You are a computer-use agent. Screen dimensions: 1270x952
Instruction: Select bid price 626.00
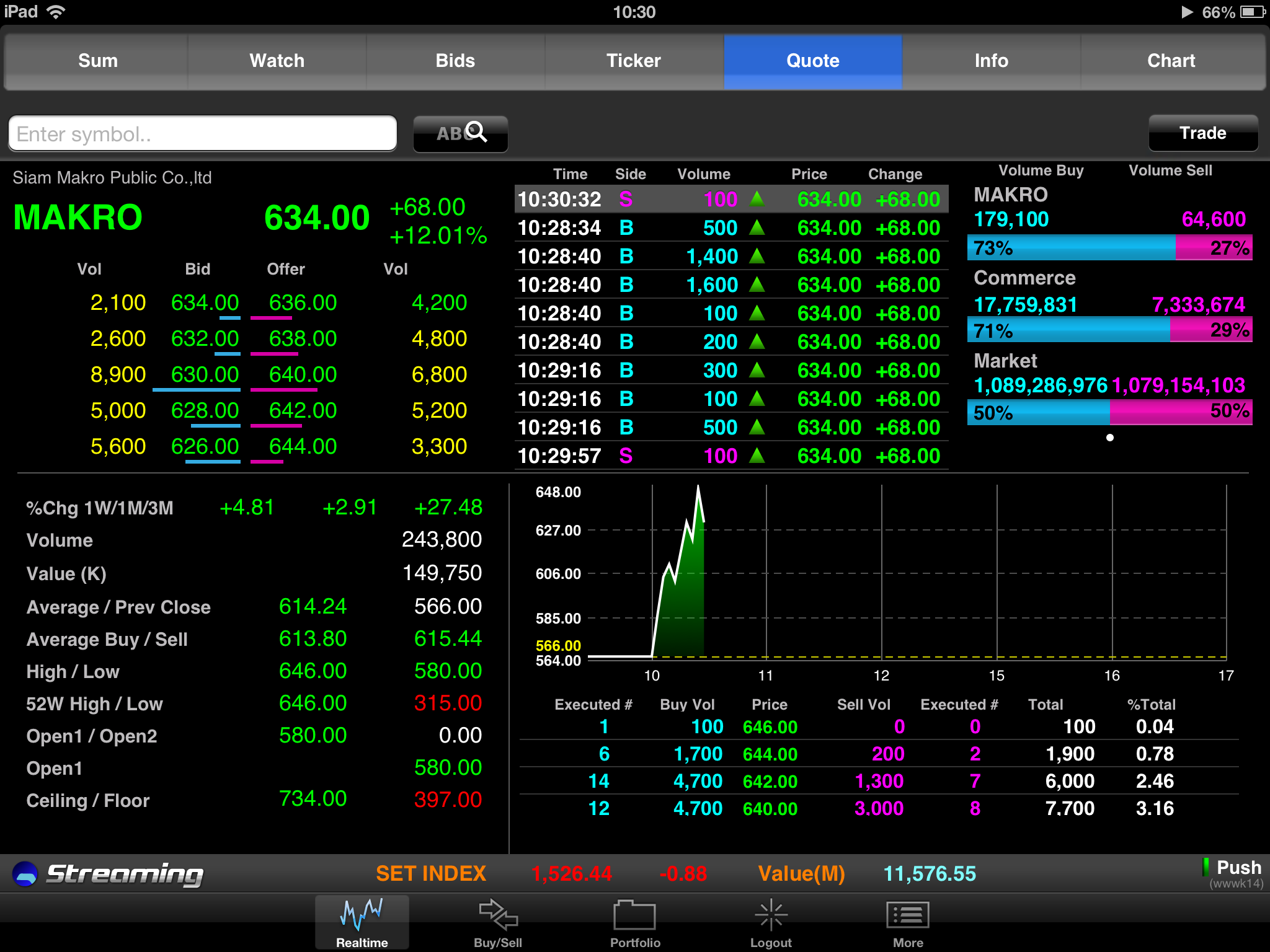[205, 446]
